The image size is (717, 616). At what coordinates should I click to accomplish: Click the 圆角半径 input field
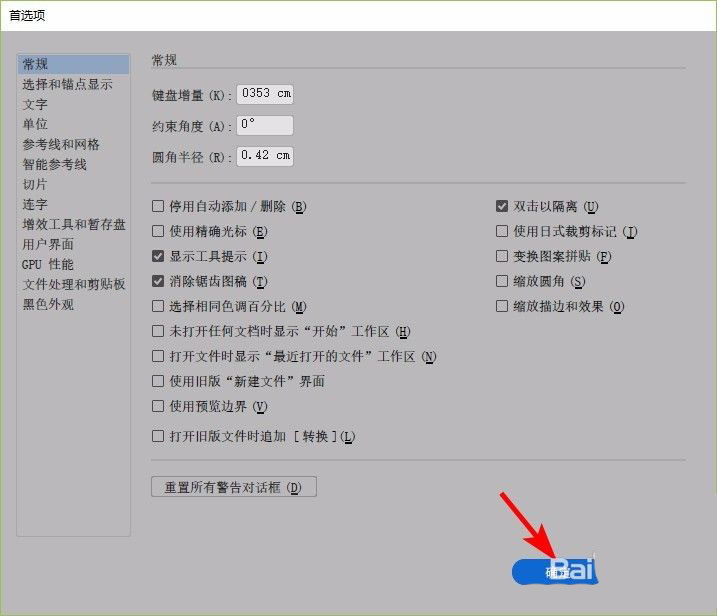pos(265,156)
